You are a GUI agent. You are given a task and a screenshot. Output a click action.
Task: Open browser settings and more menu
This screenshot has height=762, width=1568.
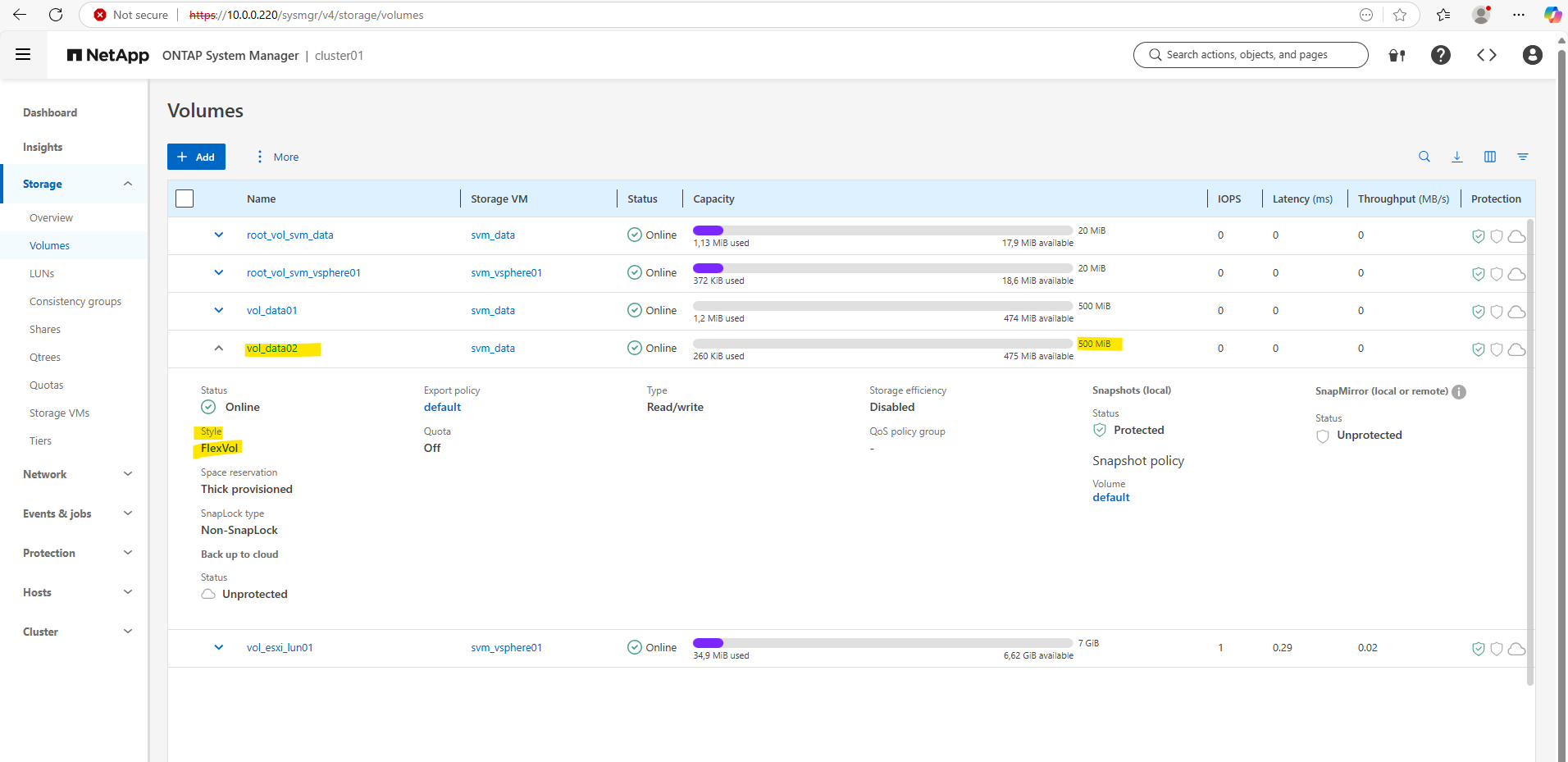pyautogui.click(x=1519, y=15)
